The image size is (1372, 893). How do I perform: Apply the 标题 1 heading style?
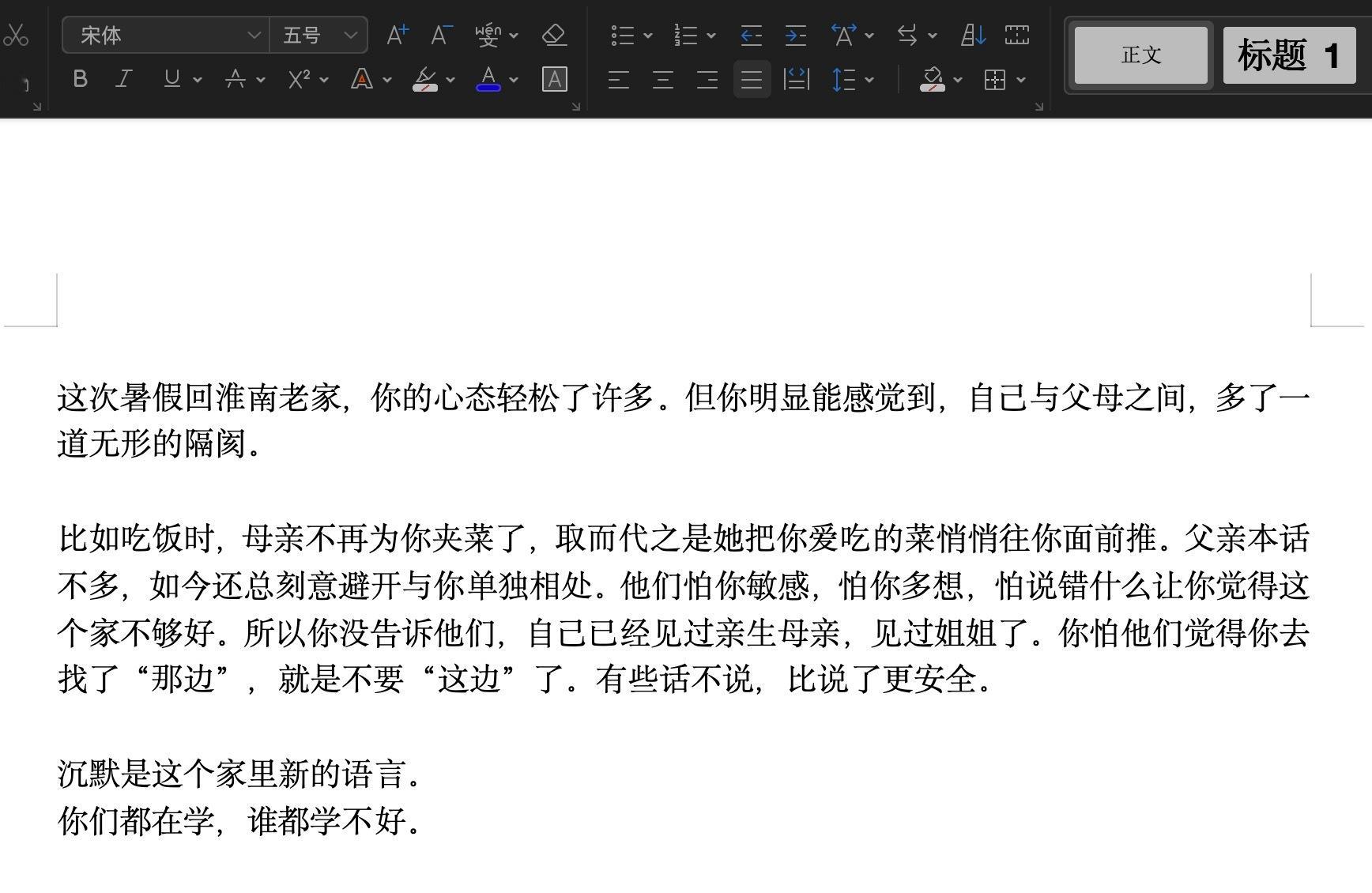tap(1289, 55)
